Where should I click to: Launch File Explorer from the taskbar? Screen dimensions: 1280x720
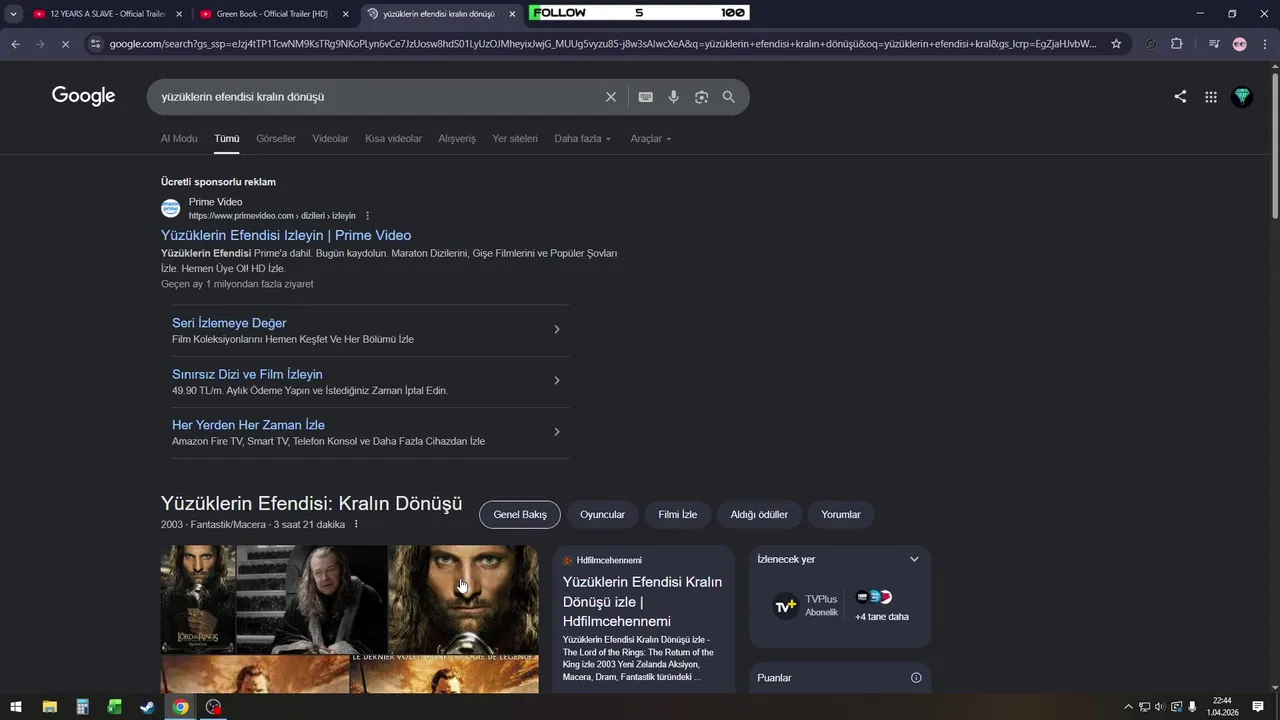click(x=49, y=707)
